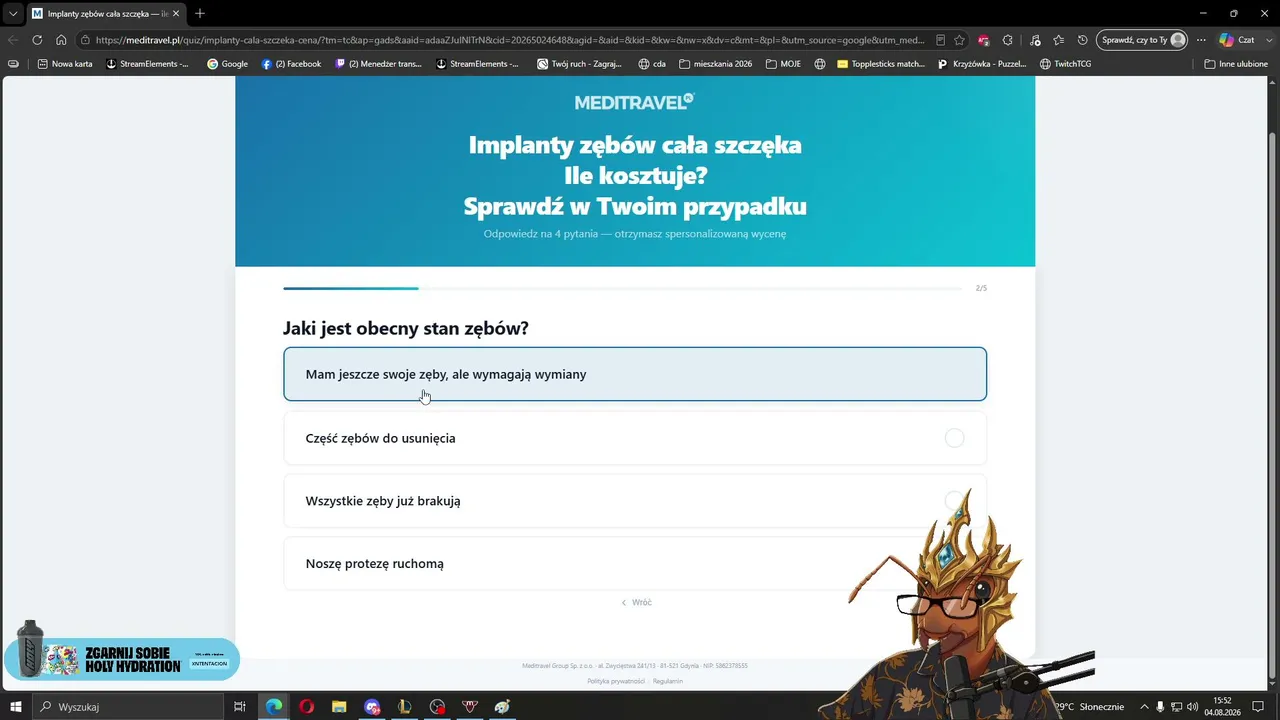Image resolution: width=1280 pixels, height=720 pixels.
Task: Click the taskbar search box Wyszukaj
Action: click(x=128, y=707)
